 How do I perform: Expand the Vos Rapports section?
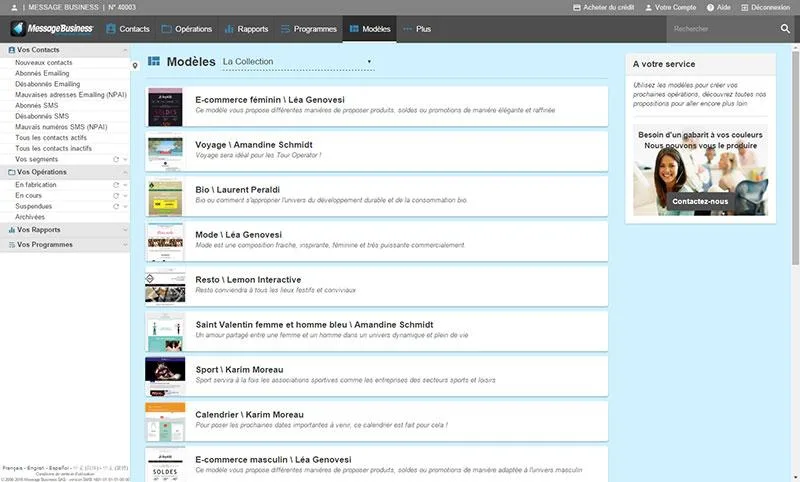pyautogui.click(x=125, y=230)
